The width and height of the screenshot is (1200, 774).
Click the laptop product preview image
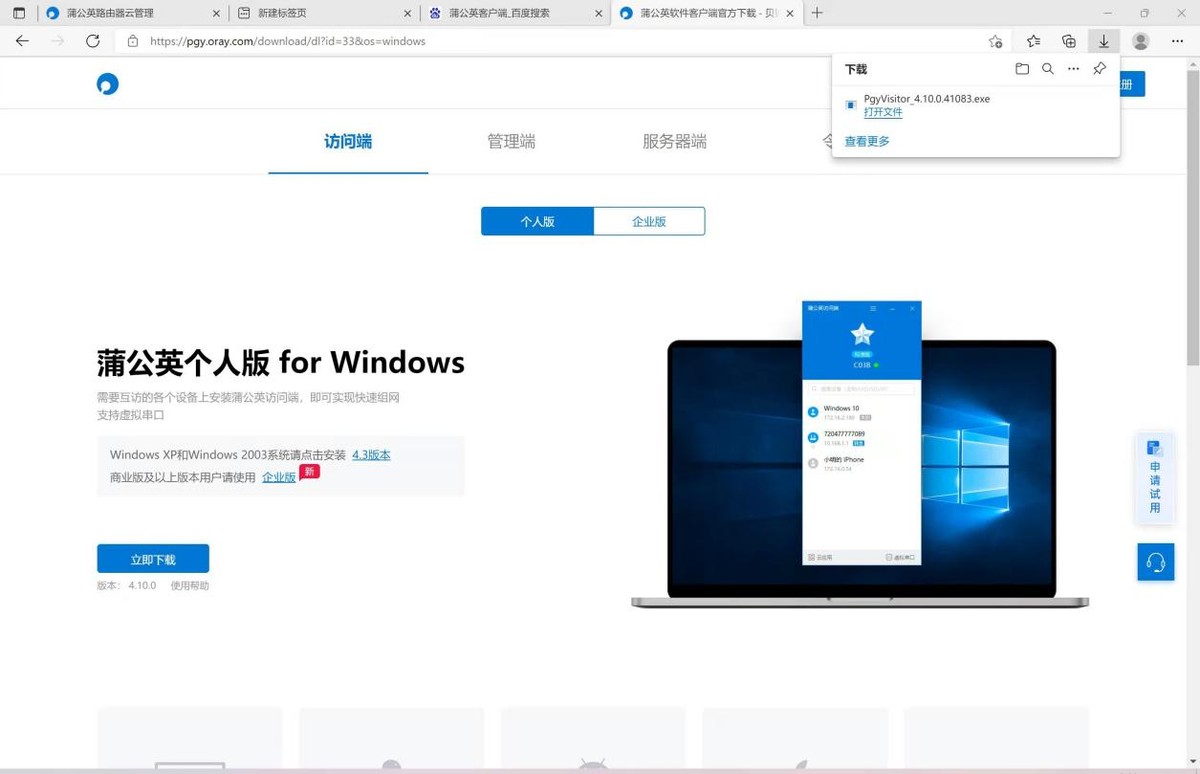(x=860, y=454)
